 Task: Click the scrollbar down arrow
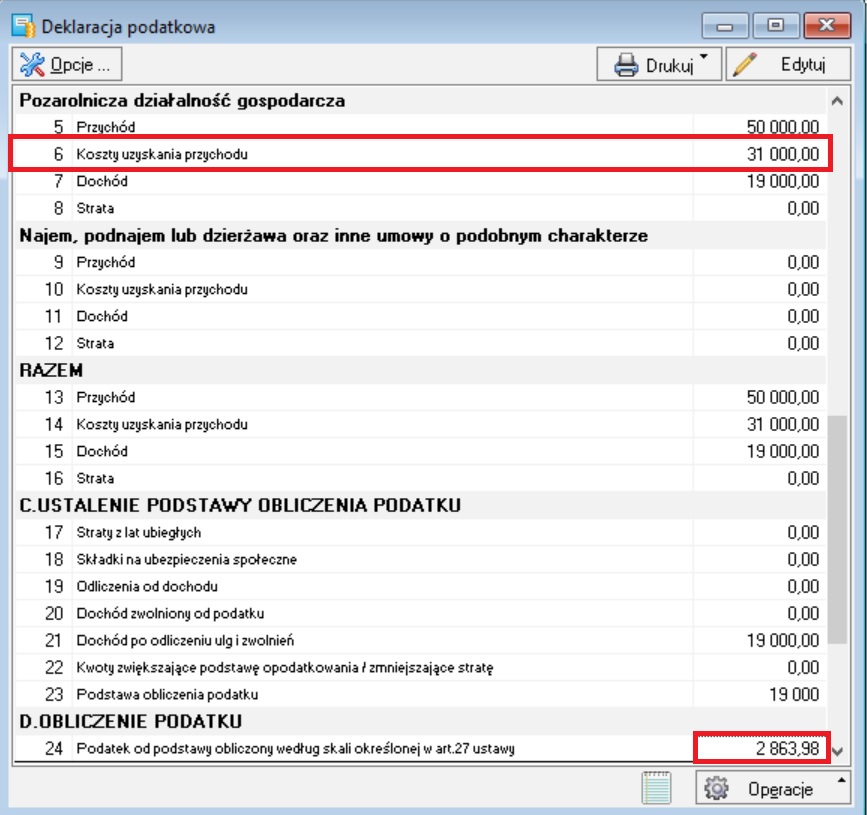(837, 751)
